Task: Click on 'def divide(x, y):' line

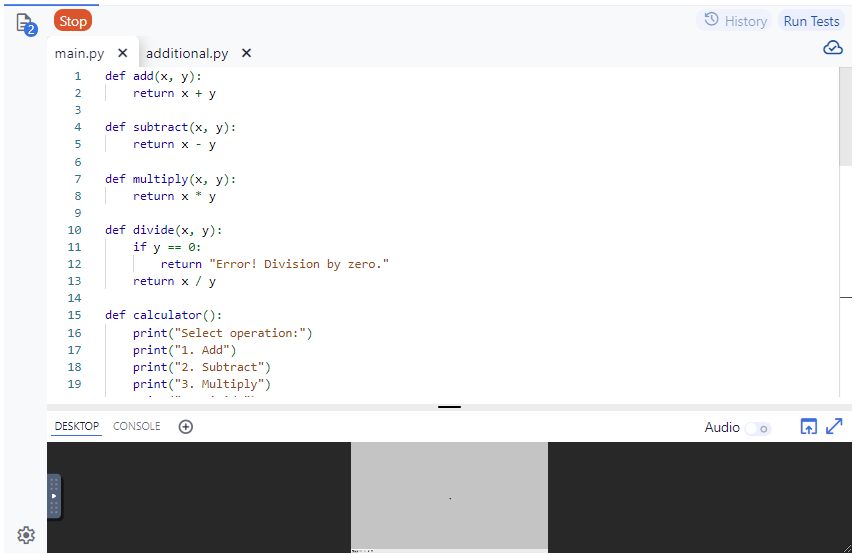Action: click(164, 230)
